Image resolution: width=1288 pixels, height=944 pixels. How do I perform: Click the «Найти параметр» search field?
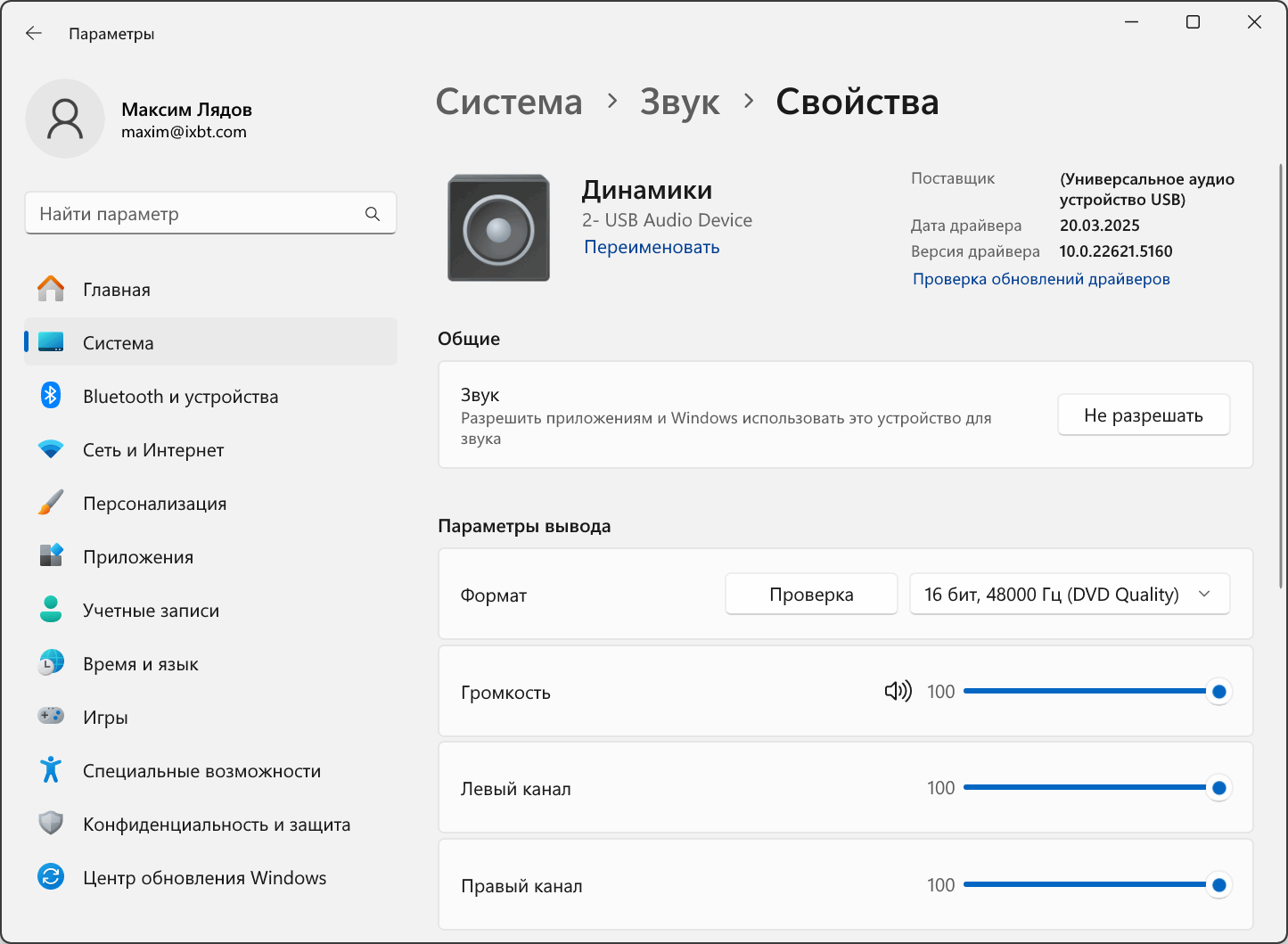click(196, 214)
